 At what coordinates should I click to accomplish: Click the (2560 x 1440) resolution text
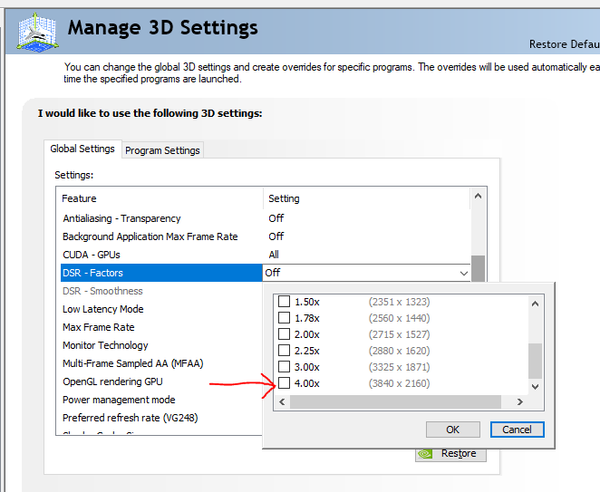[x=399, y=318]
